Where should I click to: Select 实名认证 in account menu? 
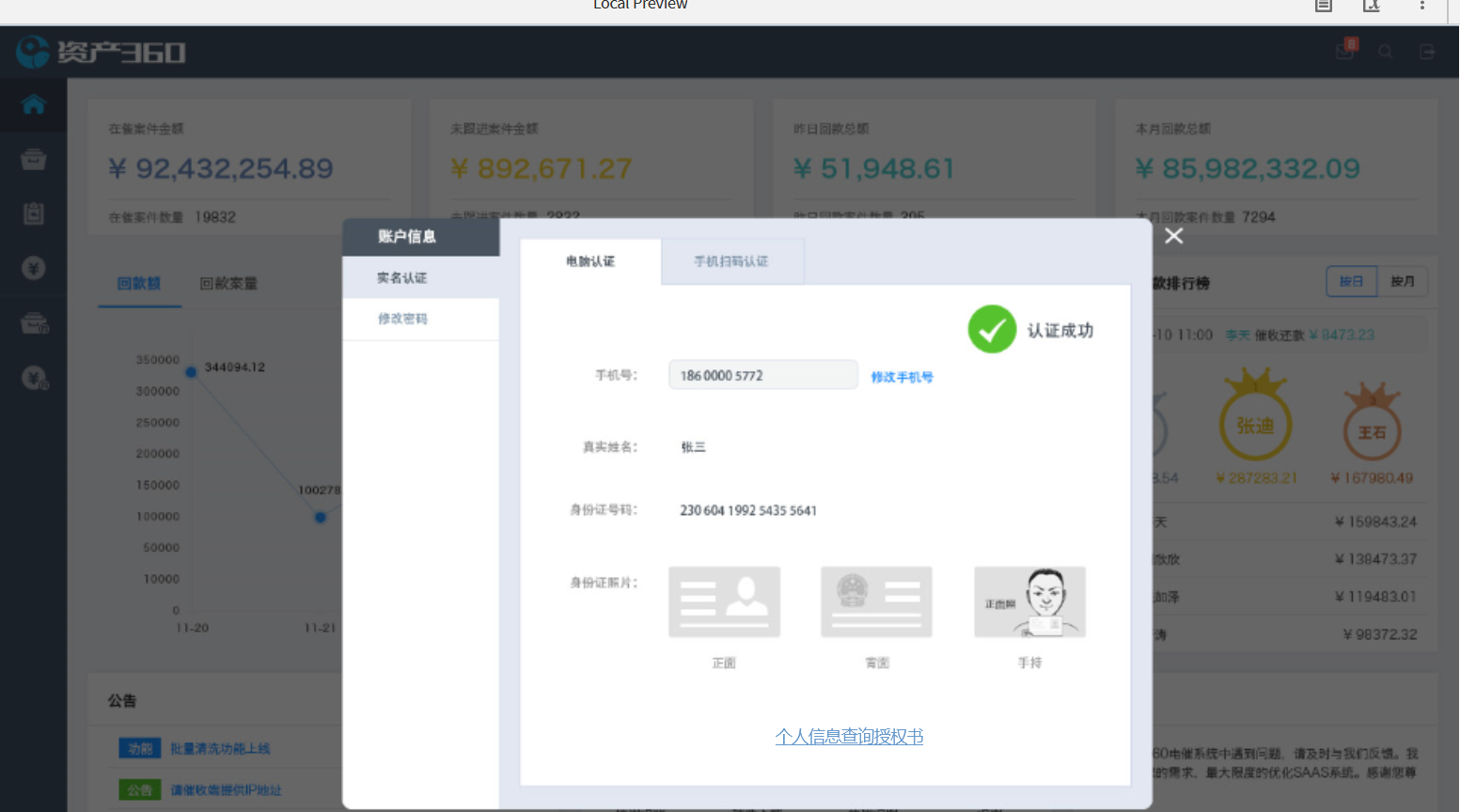420,278
